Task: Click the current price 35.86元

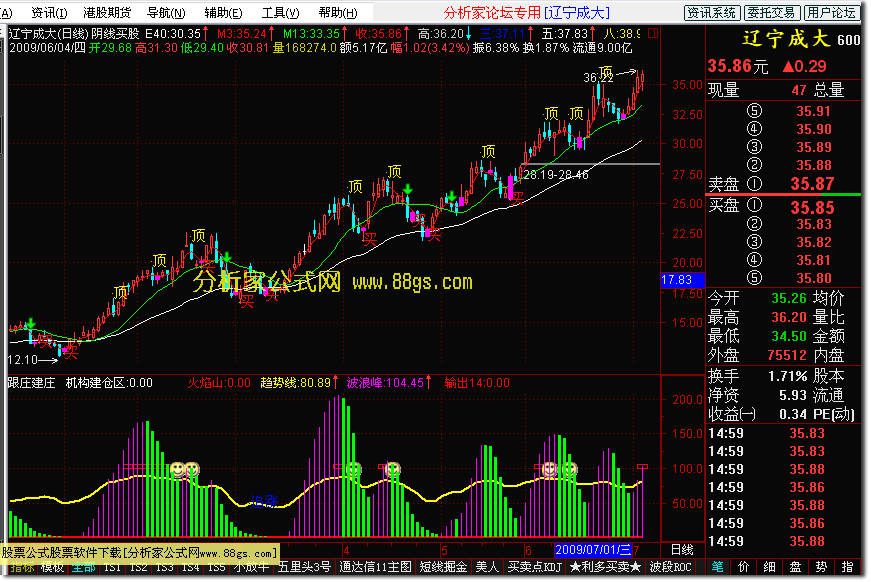Action: click(738, 67)
